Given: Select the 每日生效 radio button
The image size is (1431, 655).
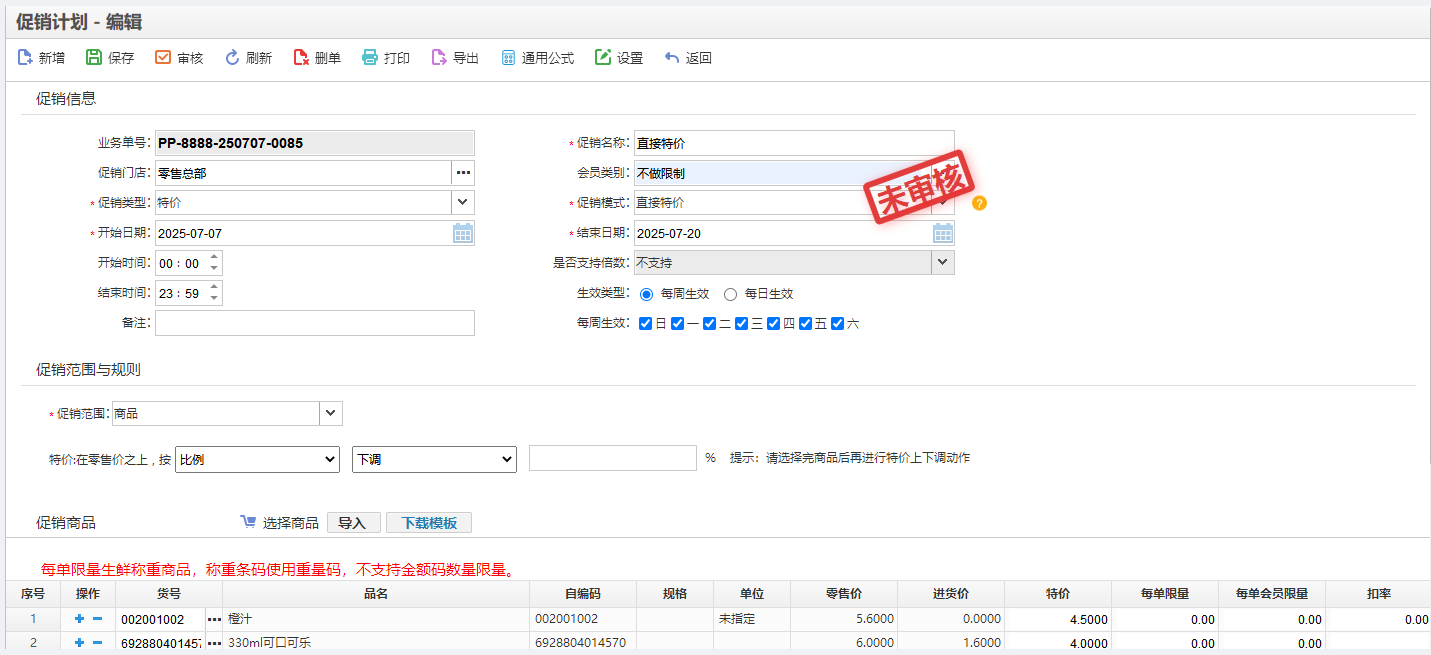Looking at the screenshot, I should tap(730, 294).
